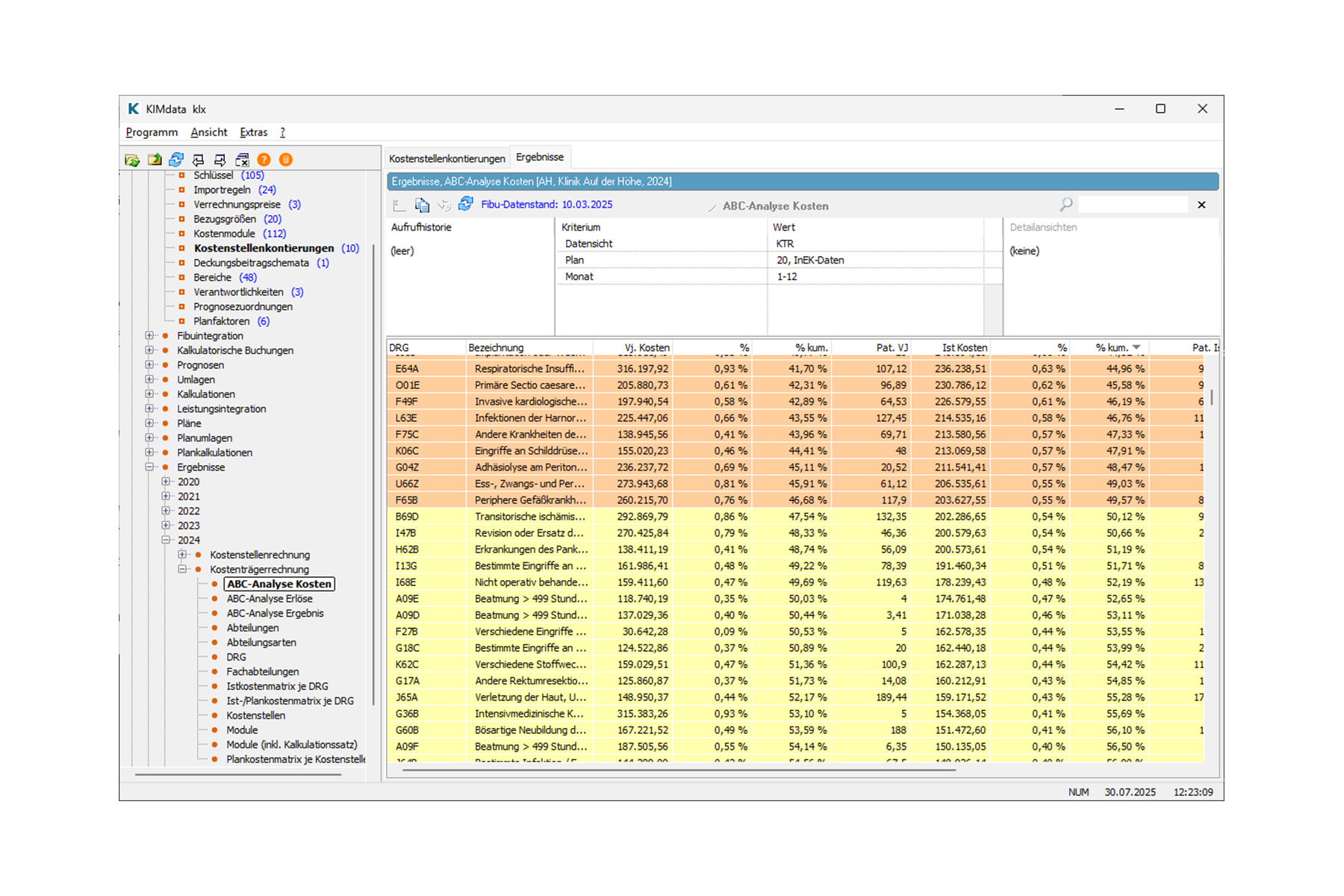Select Module (inkl. Kalkulationssatz) tree item
1344x896 pixels.
point(292,744)
